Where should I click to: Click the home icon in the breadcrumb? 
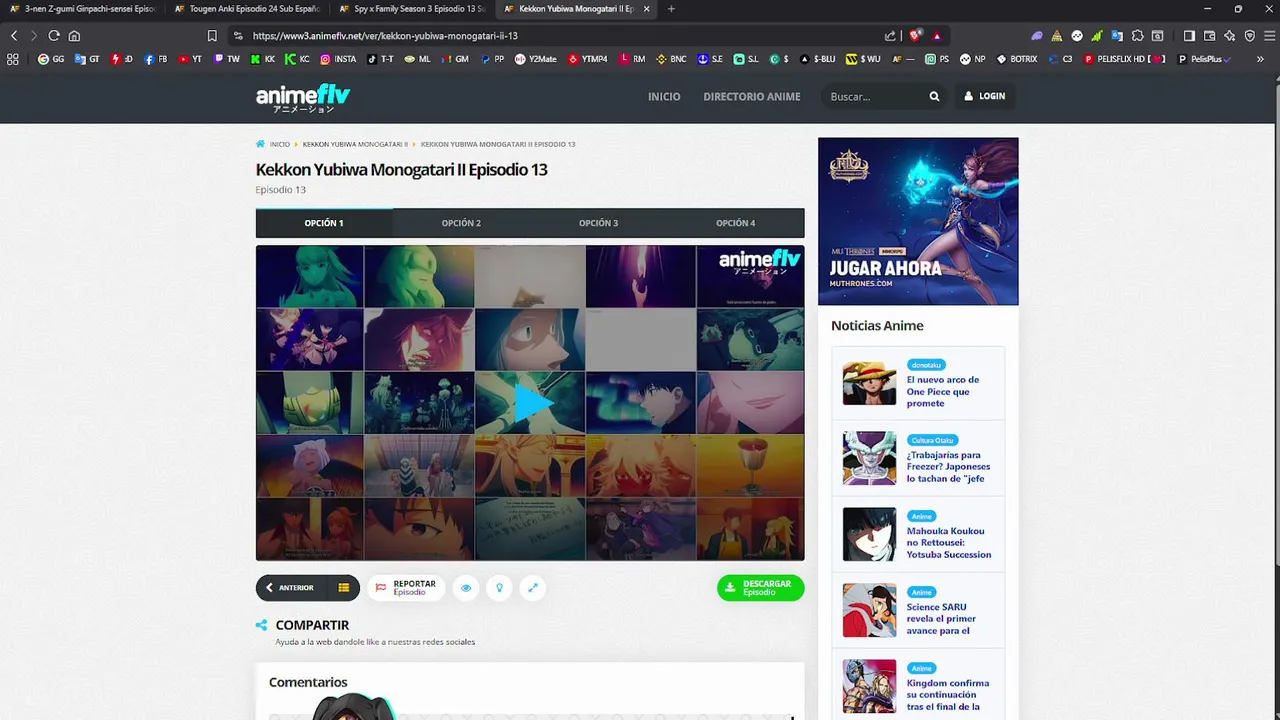tap(261, 144)
